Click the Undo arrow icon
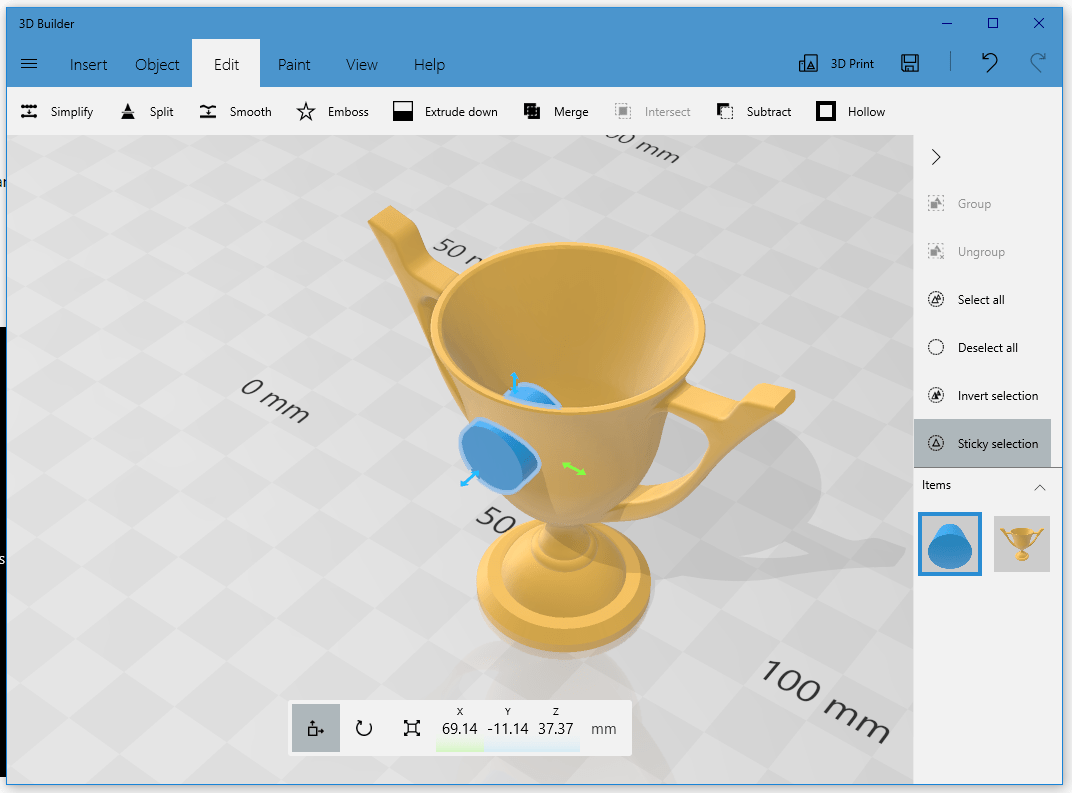 (989, 63)
